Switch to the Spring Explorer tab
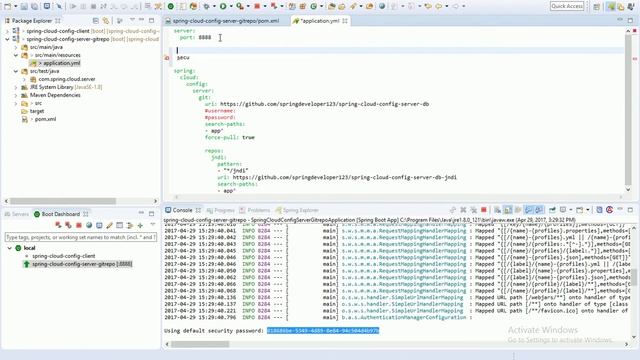Viewport: 640px width, 360px height. pyautogui.click(x=297, y=210)
